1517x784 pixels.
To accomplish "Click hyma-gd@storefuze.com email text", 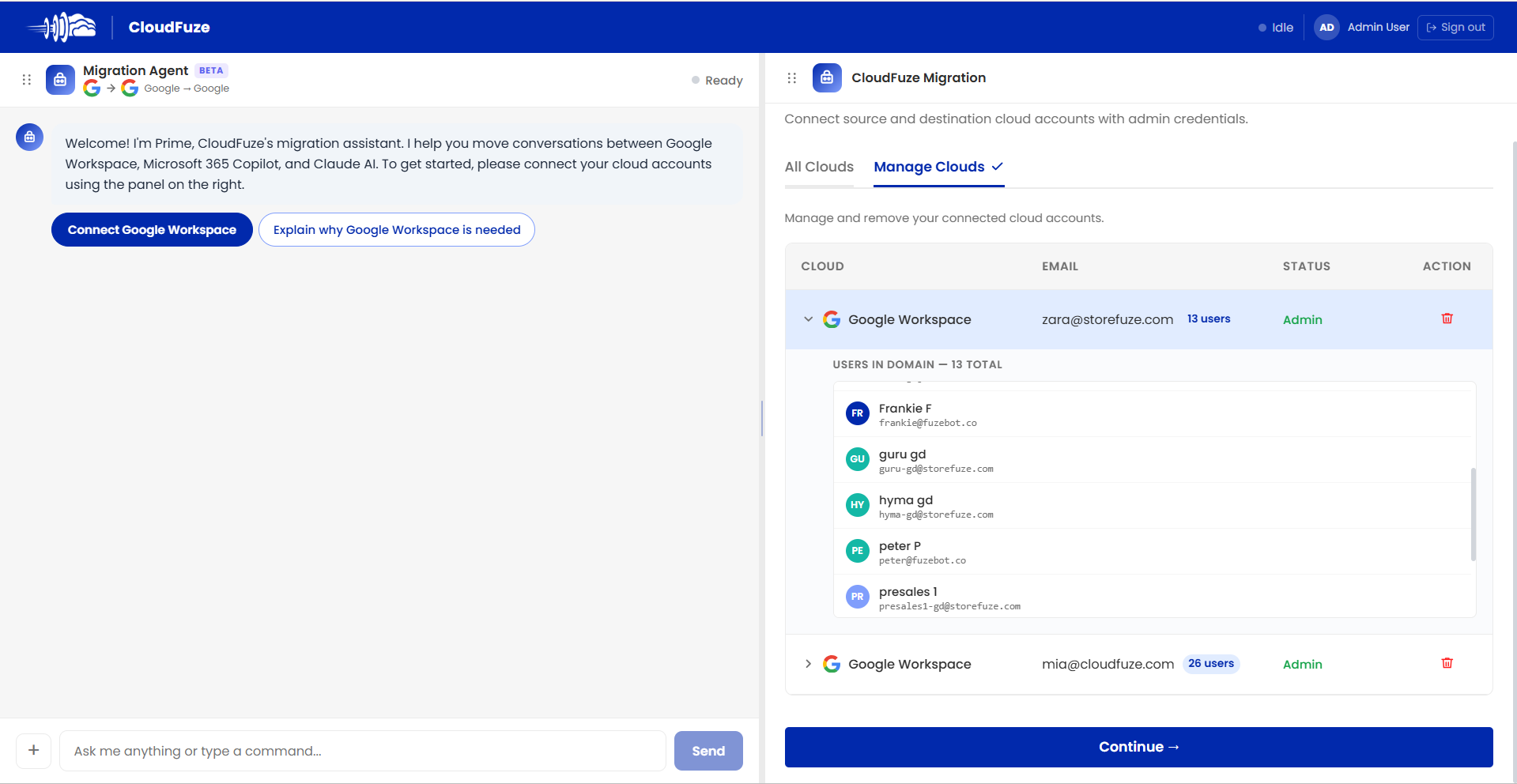I will click(x=936, y=514).
